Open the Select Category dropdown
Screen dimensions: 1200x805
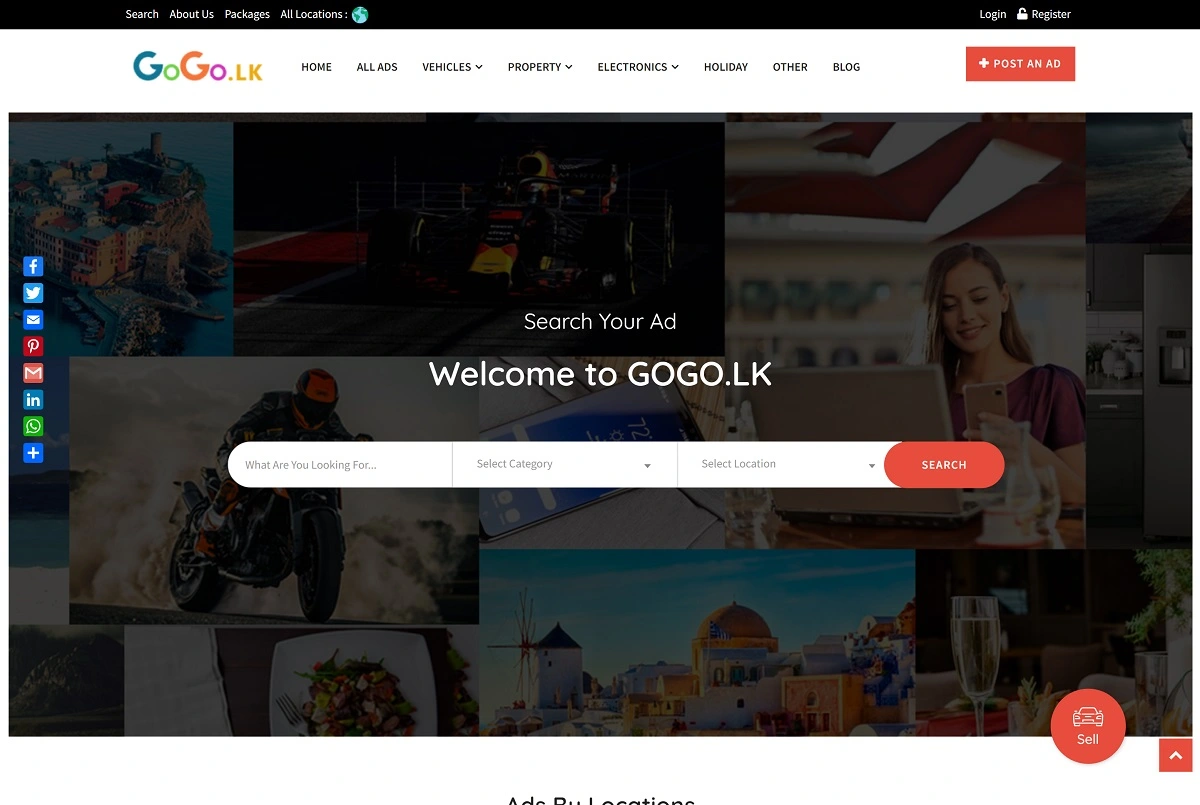tap(565, 464)
